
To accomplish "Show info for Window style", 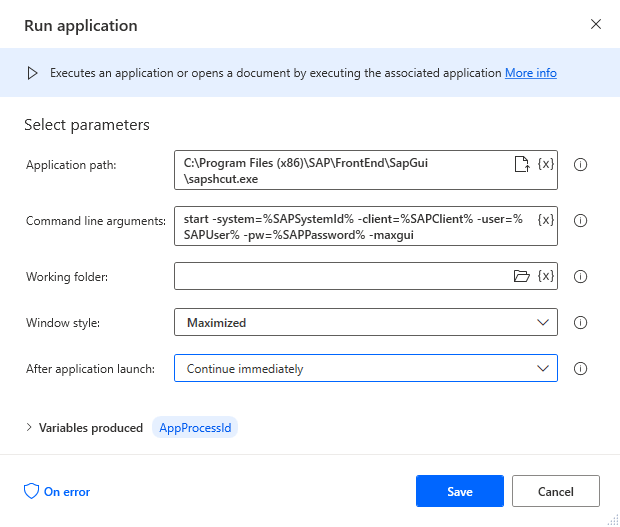I will point(580,323).
